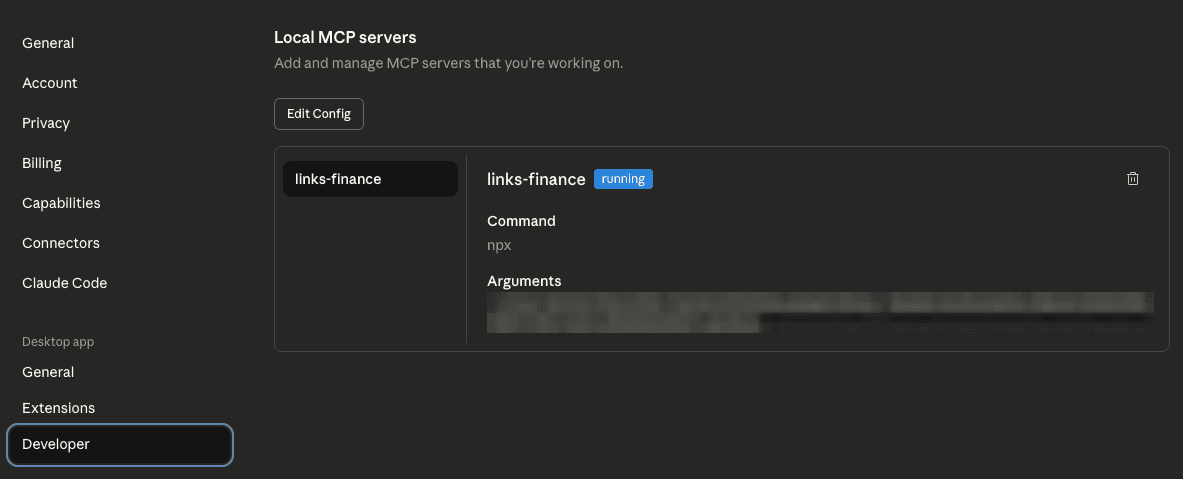Click the npx command value

coord(499,245)
